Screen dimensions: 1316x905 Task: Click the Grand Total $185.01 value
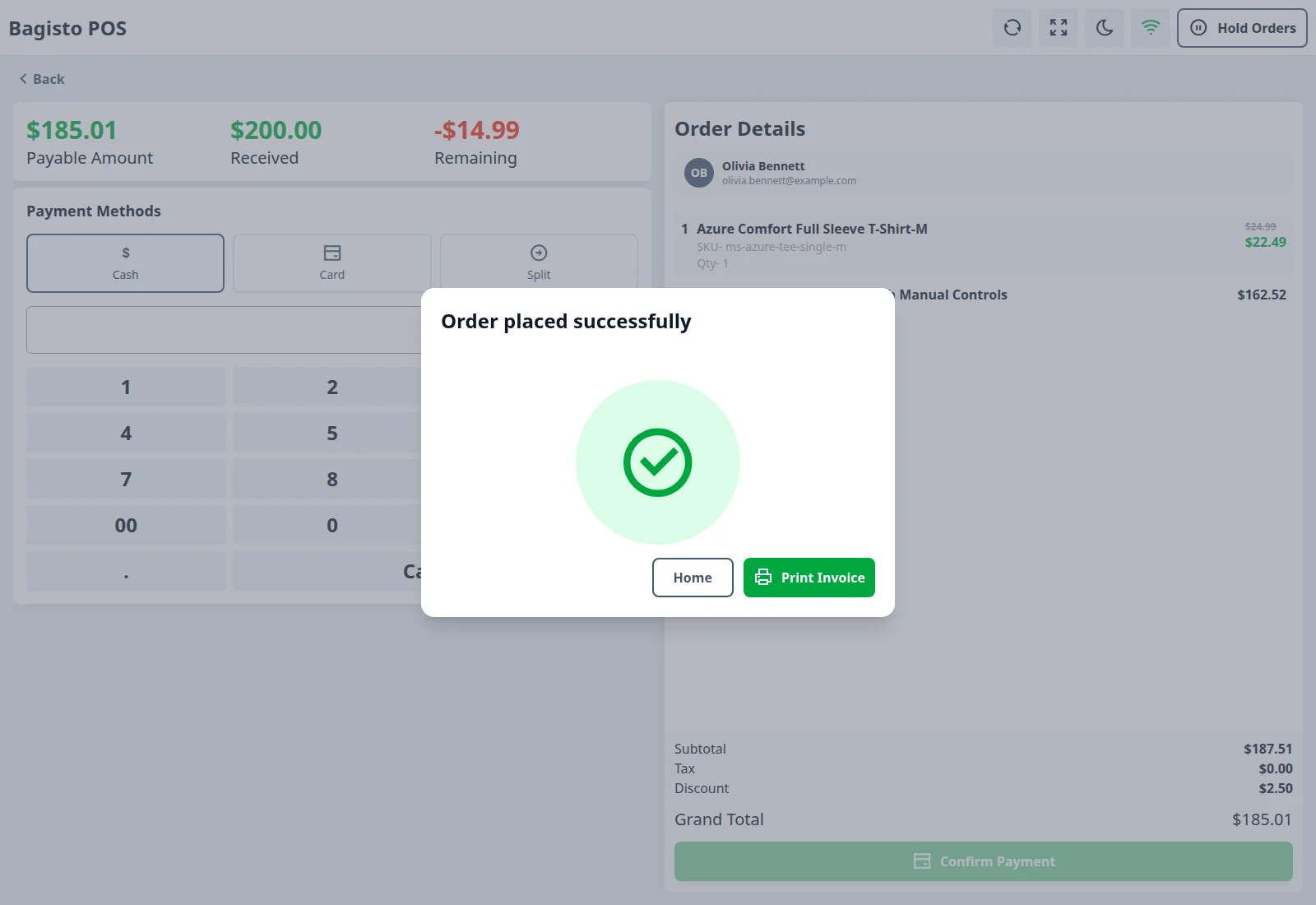[x=1262, y=819]
